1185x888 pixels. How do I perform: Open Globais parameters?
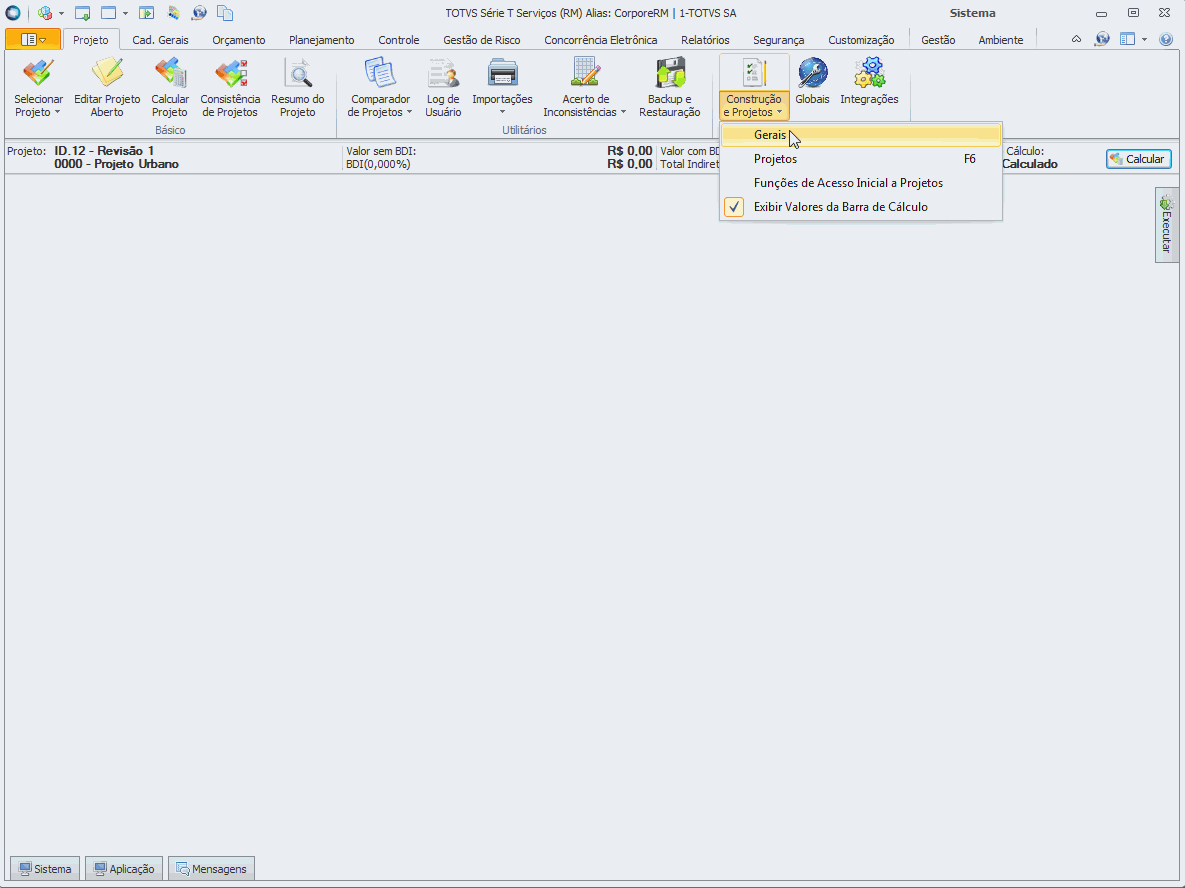(812, 82)
